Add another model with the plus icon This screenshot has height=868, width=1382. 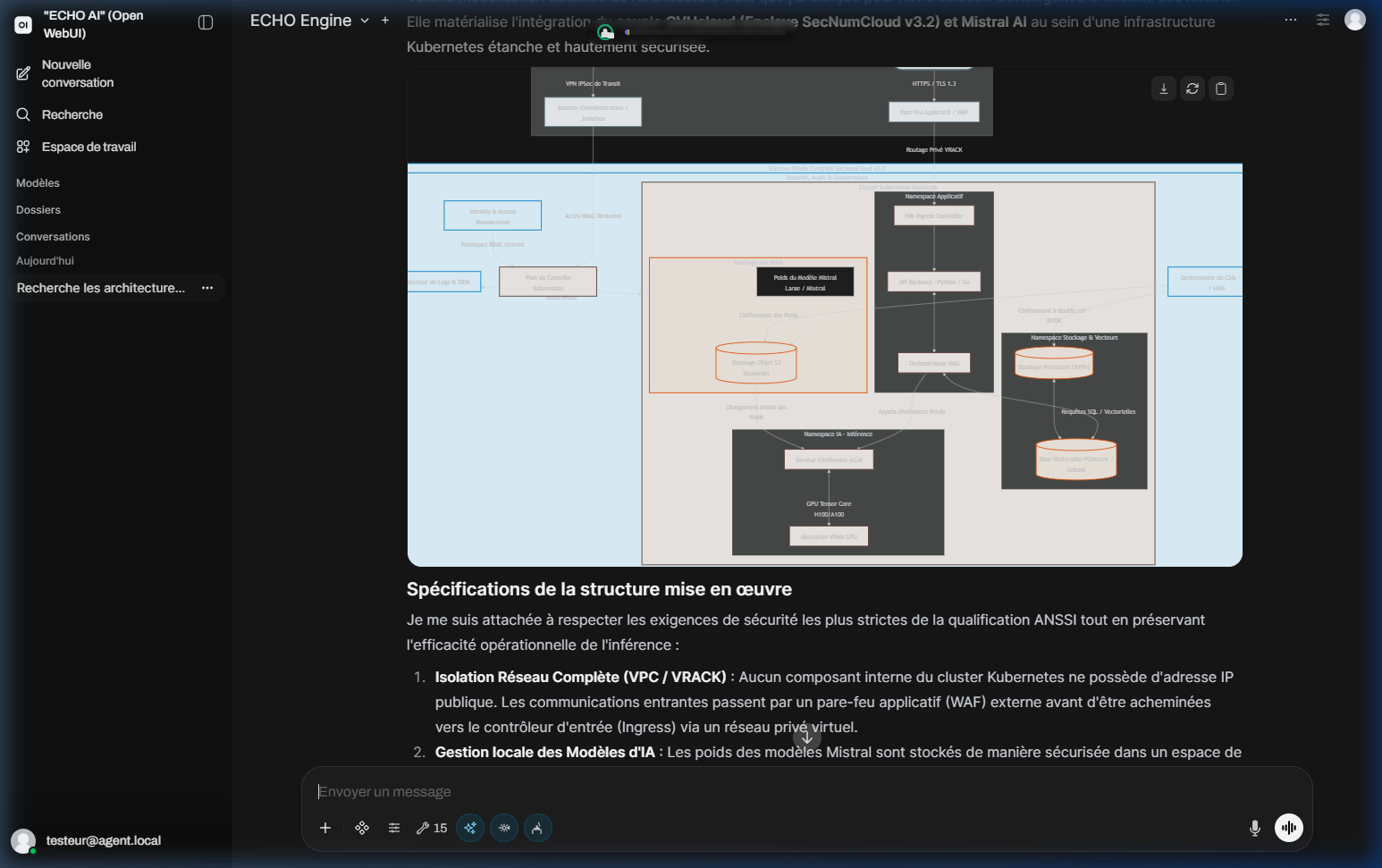click(x=385, y=21)
